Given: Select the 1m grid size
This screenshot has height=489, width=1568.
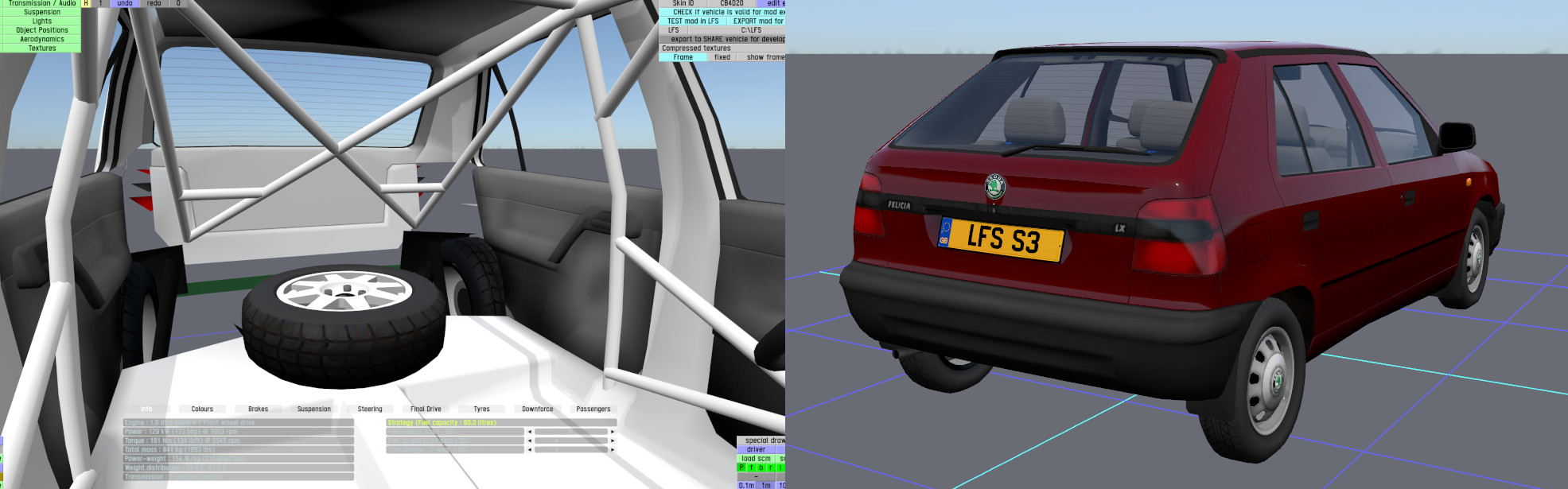Looking at the screenshot, I should (x=765, y=485).
